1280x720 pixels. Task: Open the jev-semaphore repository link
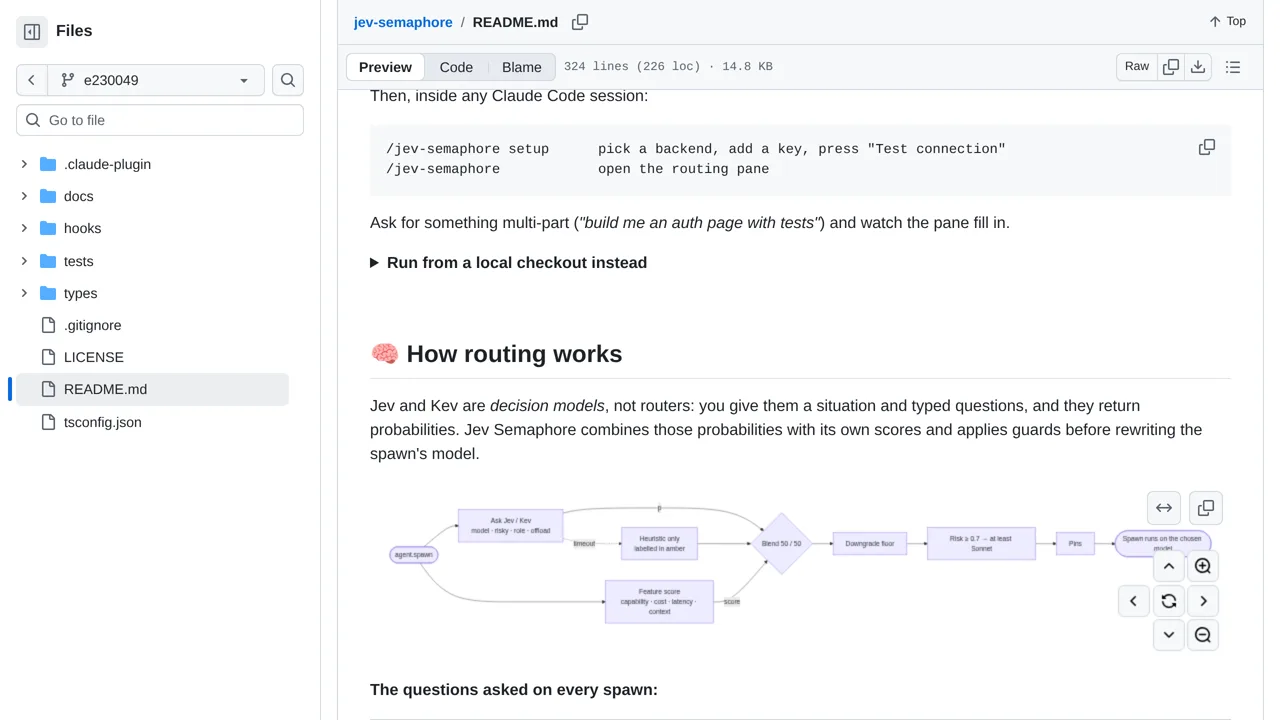[x=403, y=22]
